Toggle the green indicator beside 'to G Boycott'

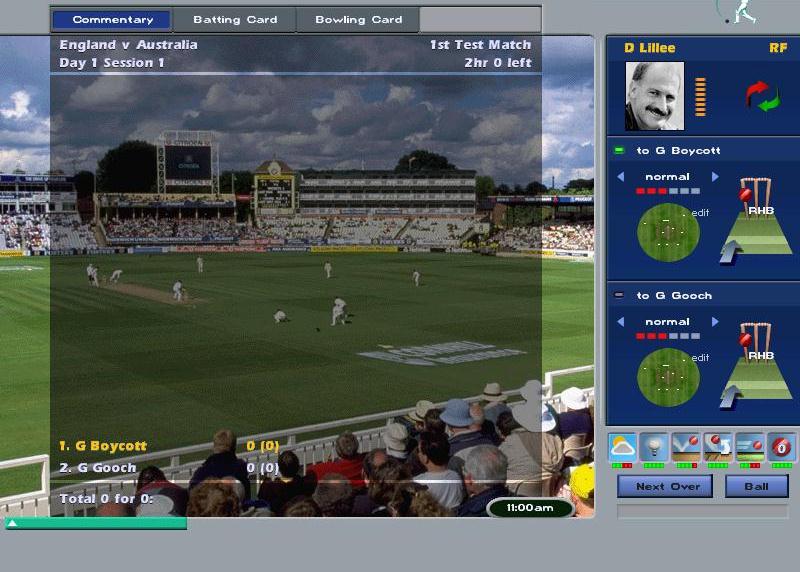[619, 151]
